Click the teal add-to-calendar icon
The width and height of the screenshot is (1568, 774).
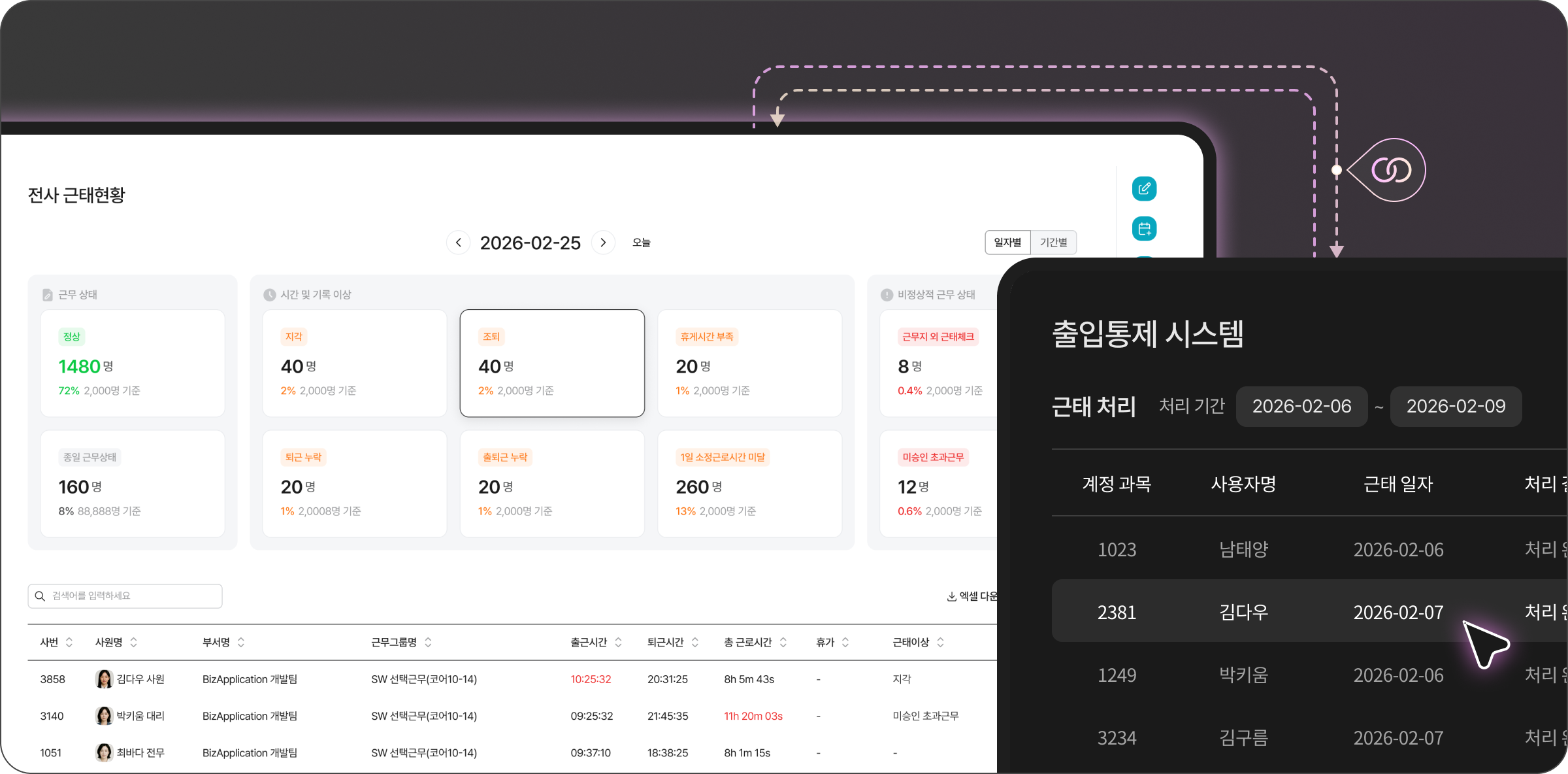(x=1144, y=229)
